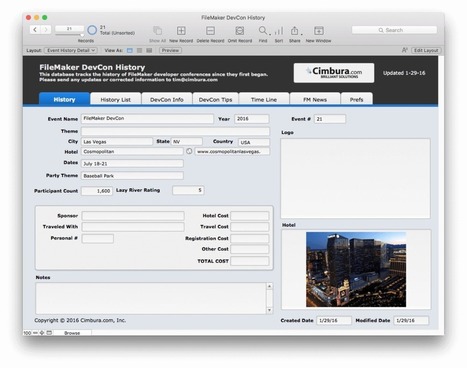Click the Event Name field
The height and width of the screenshot is (368, 467).
click(x=147, y=119)
